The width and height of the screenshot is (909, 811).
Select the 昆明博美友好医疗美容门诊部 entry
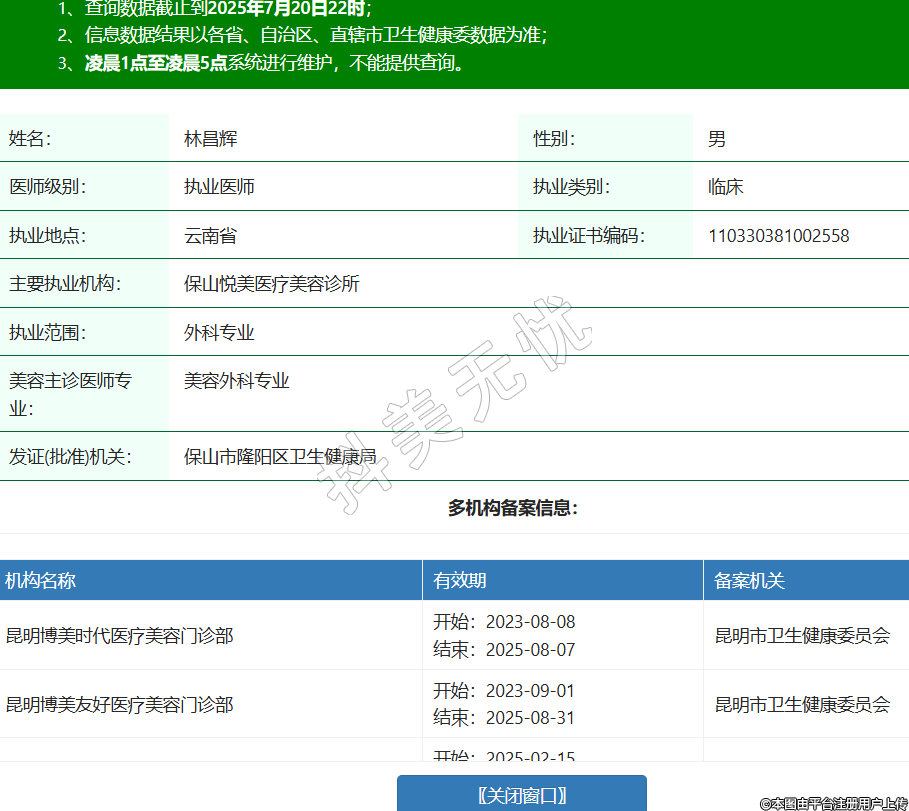119,705
